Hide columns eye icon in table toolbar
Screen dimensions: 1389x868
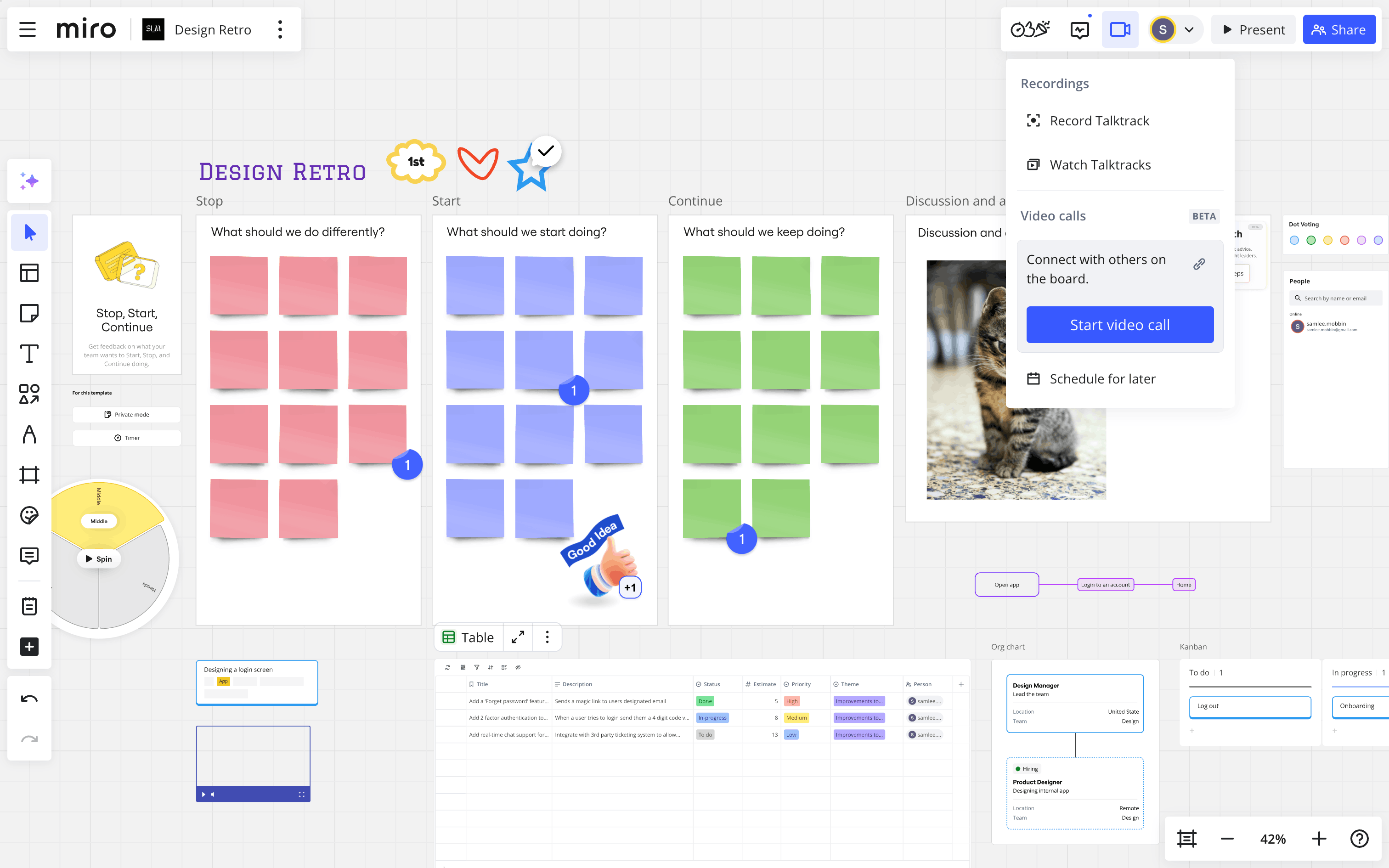[518, 667]
